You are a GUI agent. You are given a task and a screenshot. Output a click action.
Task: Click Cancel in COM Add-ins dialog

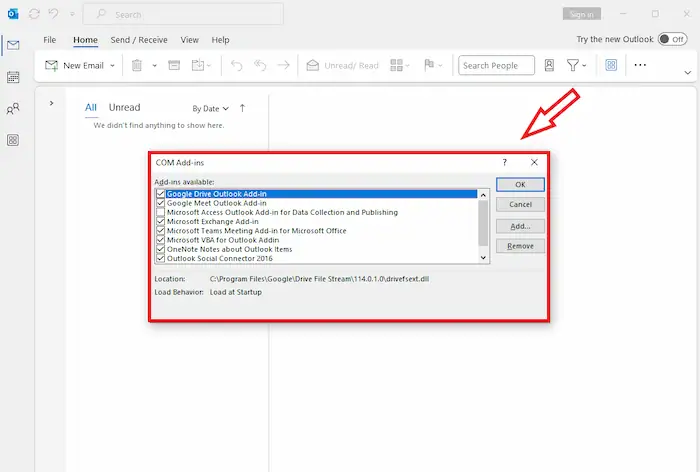pos(520,205)
